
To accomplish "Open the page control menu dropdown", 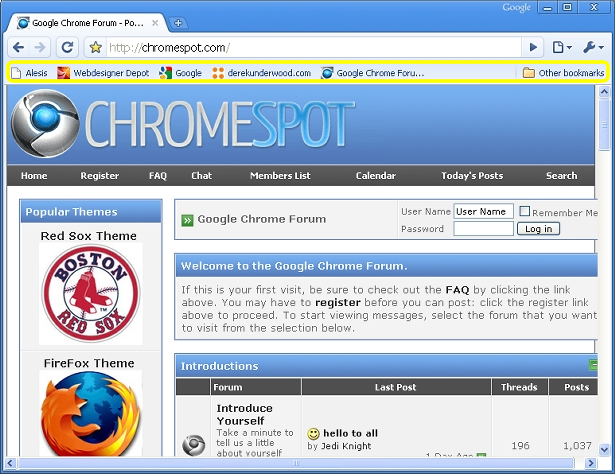I will [x=563, y=47].
